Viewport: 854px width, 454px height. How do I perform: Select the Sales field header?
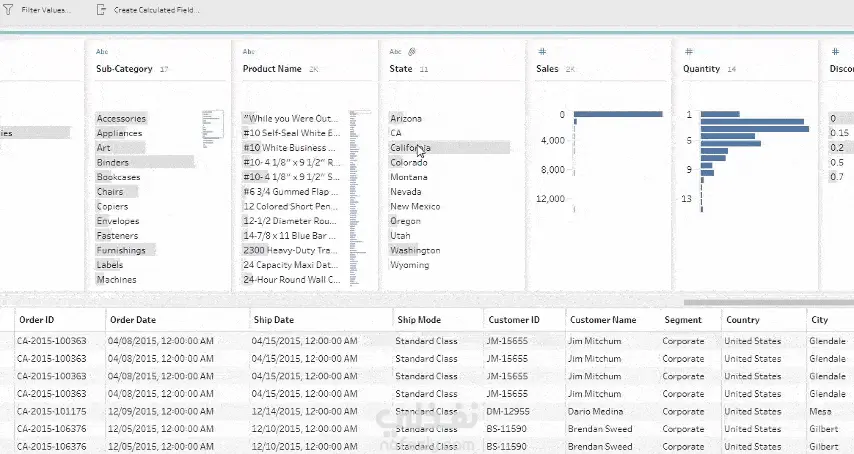coord(547,69)
